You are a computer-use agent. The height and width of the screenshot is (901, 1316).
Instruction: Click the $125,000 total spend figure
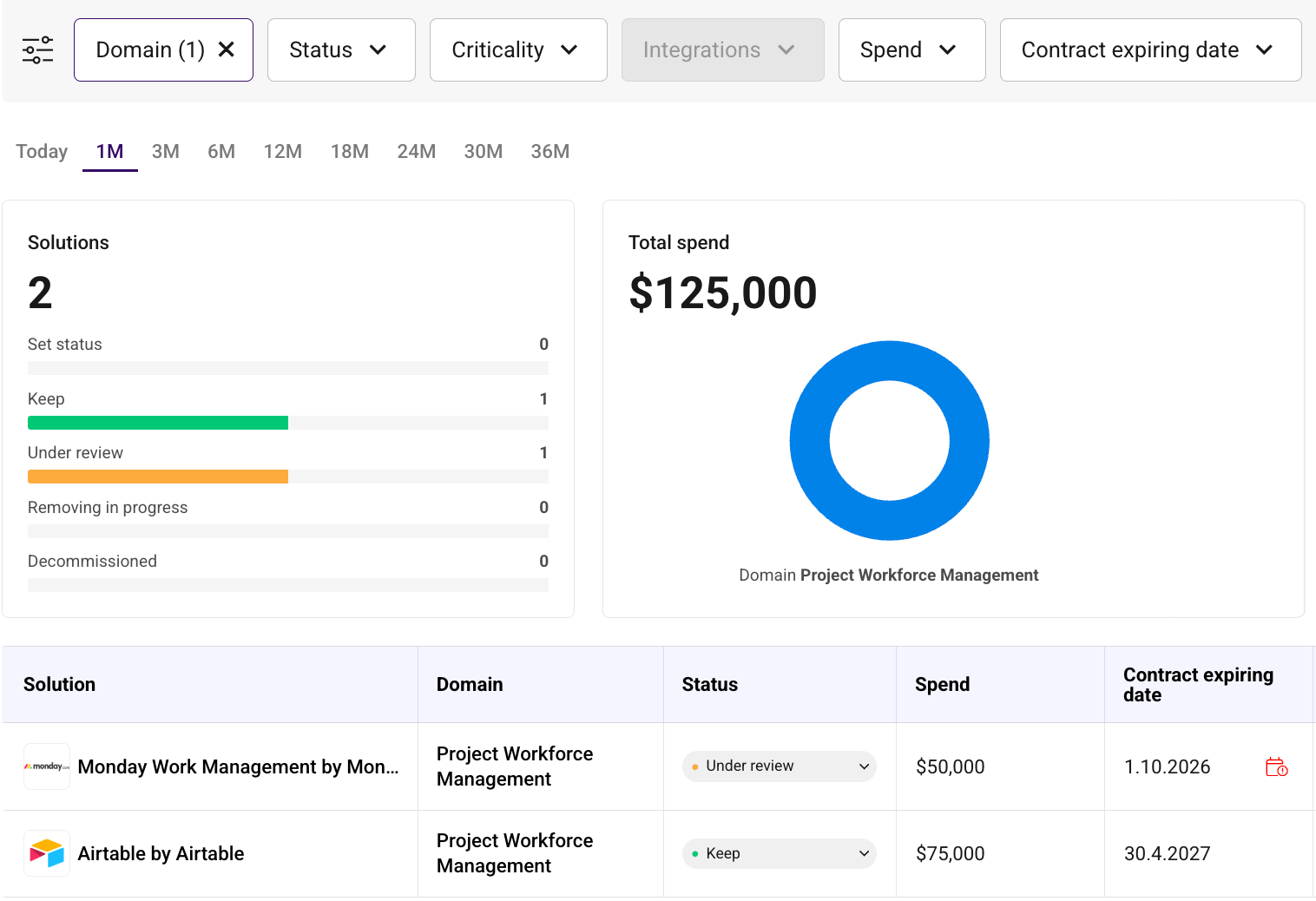click(723, 293)
